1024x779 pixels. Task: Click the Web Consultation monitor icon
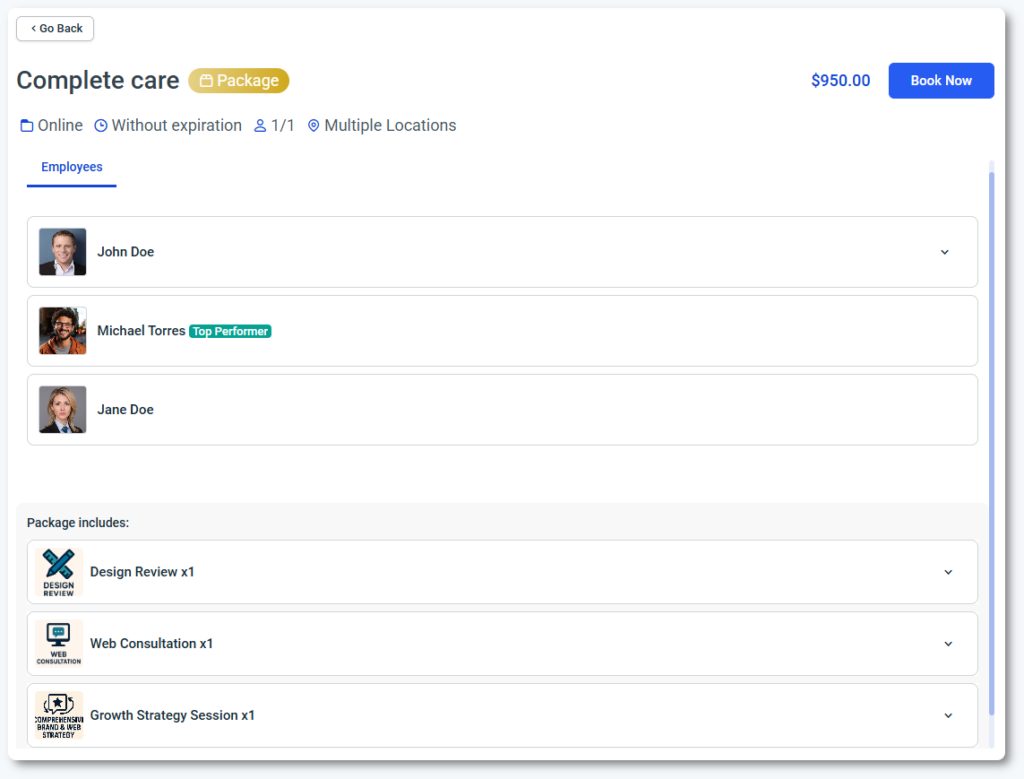click(x=59, y=643)
